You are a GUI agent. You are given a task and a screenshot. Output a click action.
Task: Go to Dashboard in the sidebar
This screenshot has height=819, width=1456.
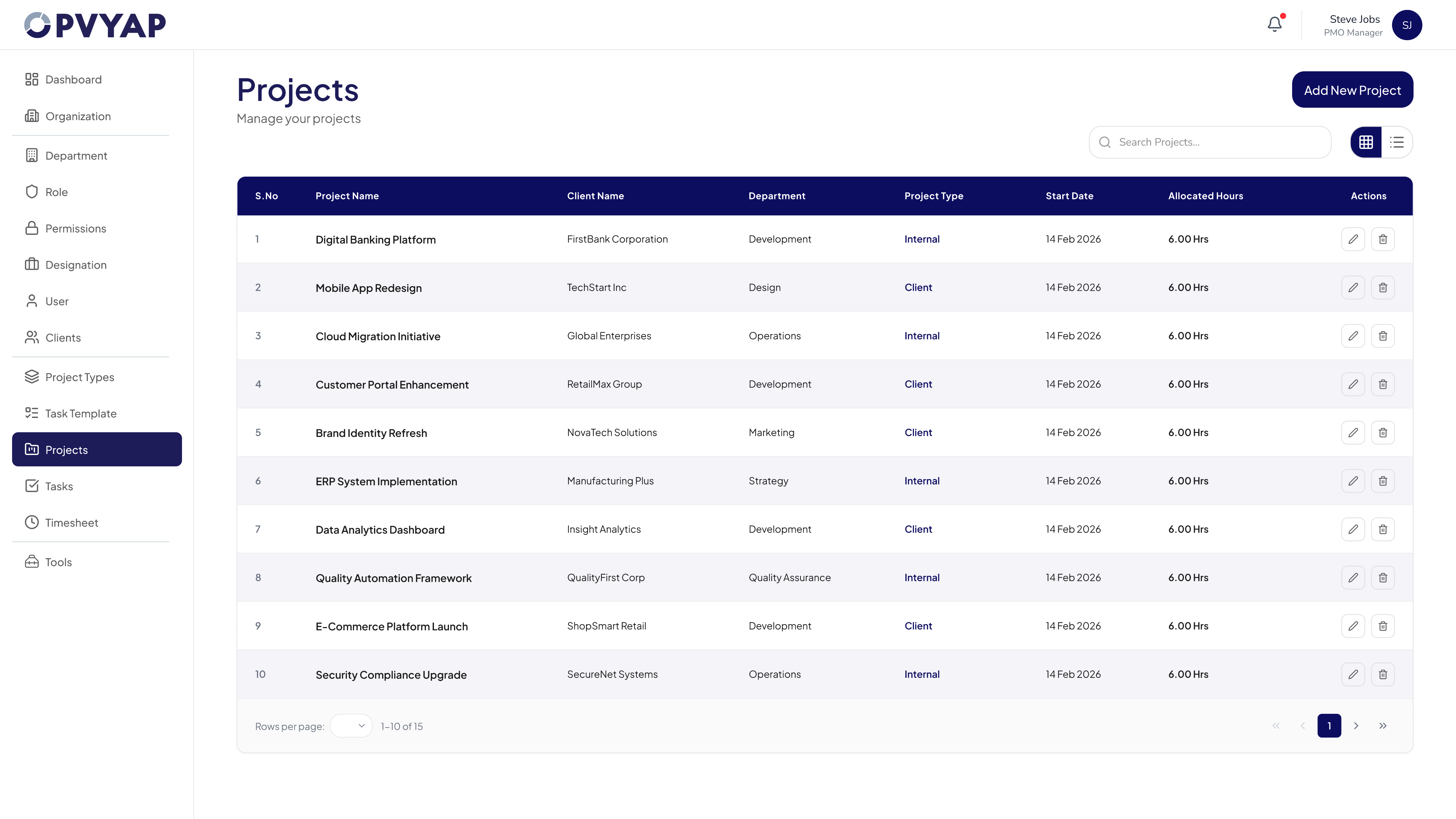point(73,80)
